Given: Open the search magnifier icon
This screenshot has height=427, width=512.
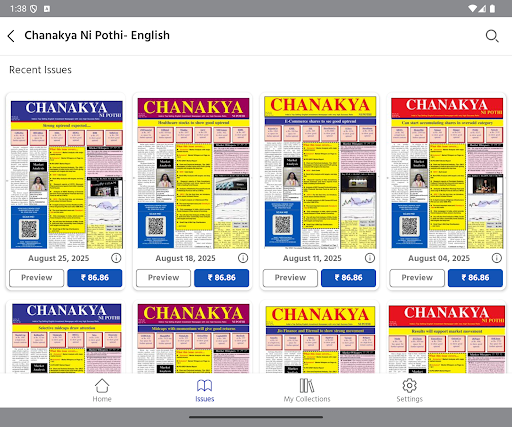Looking at the screenshot, I should pos(492,36).
